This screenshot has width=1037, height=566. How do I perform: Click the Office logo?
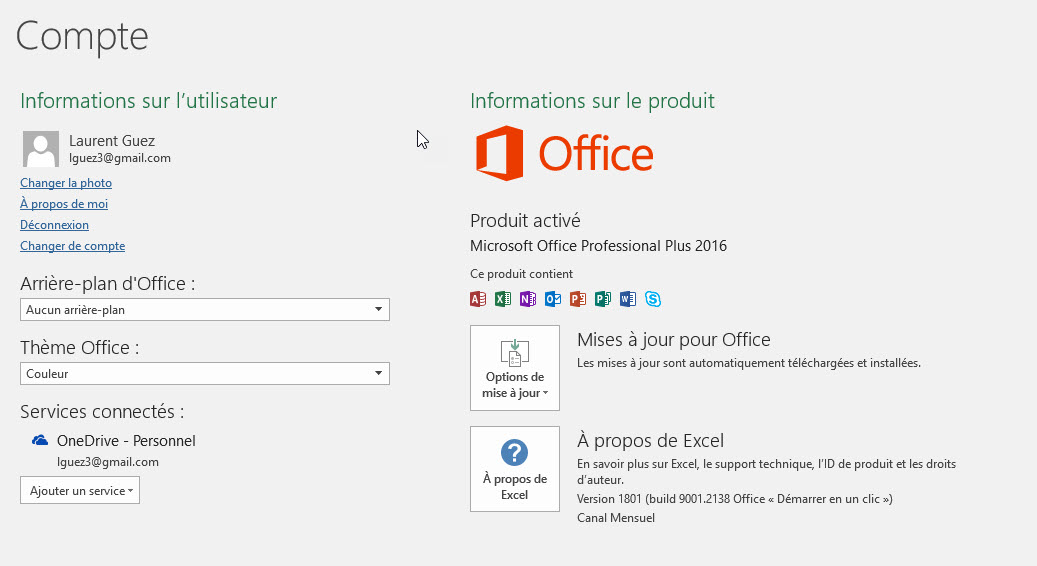pyautogui.click(x=564, y=153)
